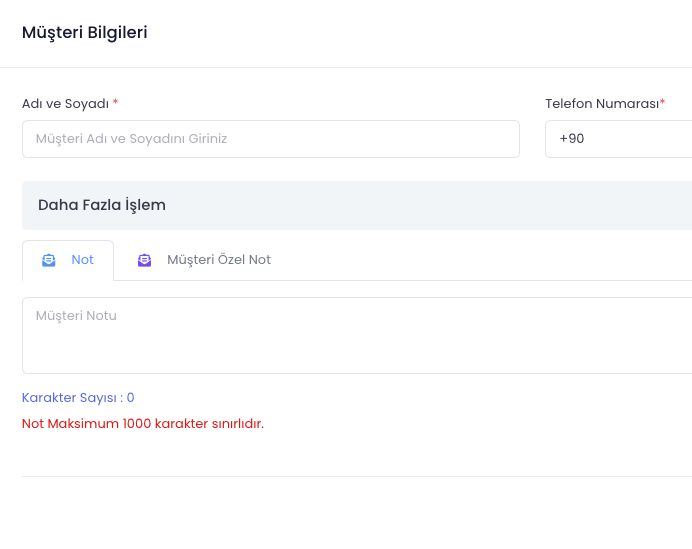The width and height of the screenshot is (692, 549).
Task: Click the Karakter Sayısı counter text
Action: [x=78, y=398]
